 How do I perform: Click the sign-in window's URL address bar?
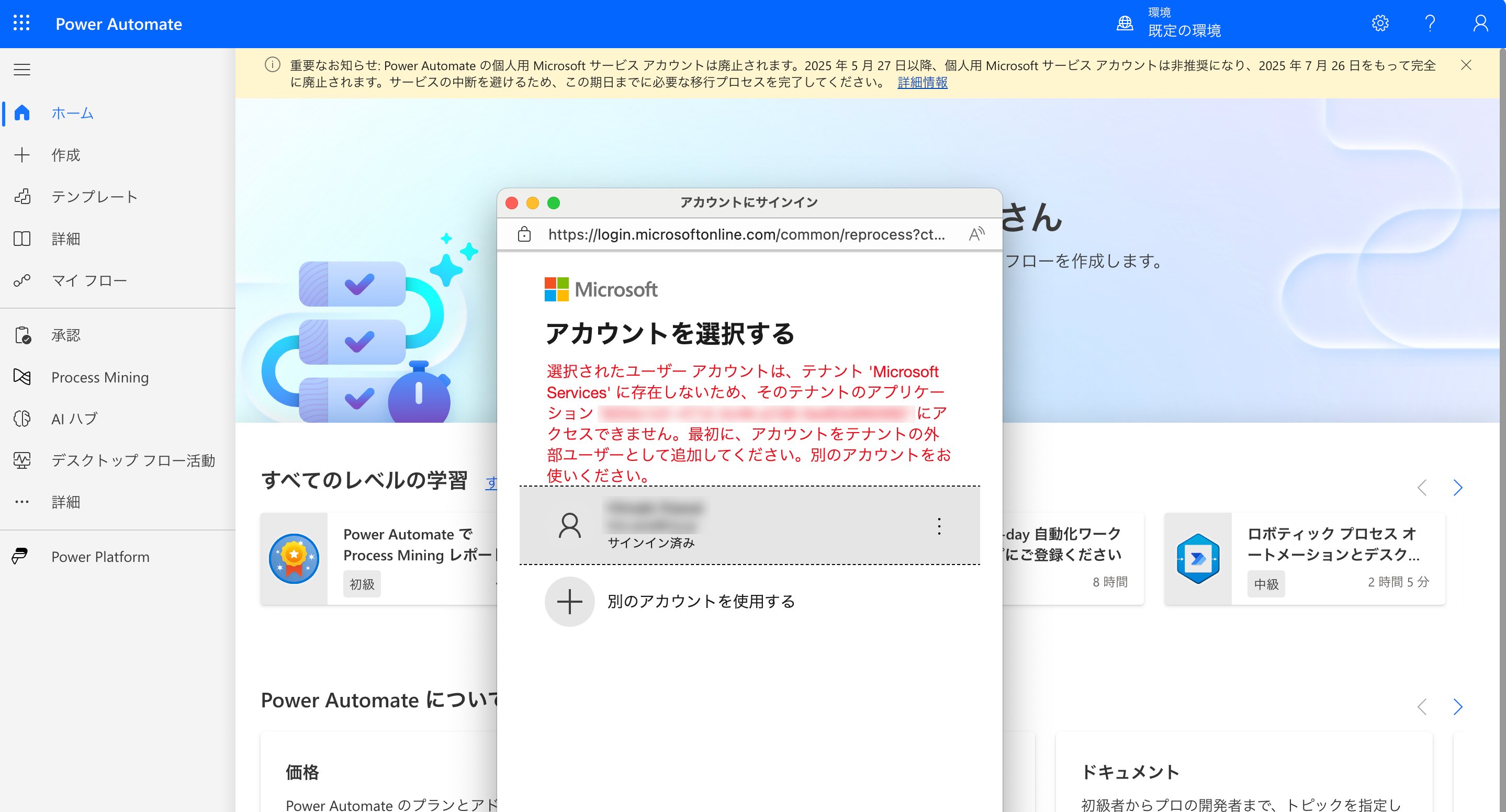click(746, 234)
